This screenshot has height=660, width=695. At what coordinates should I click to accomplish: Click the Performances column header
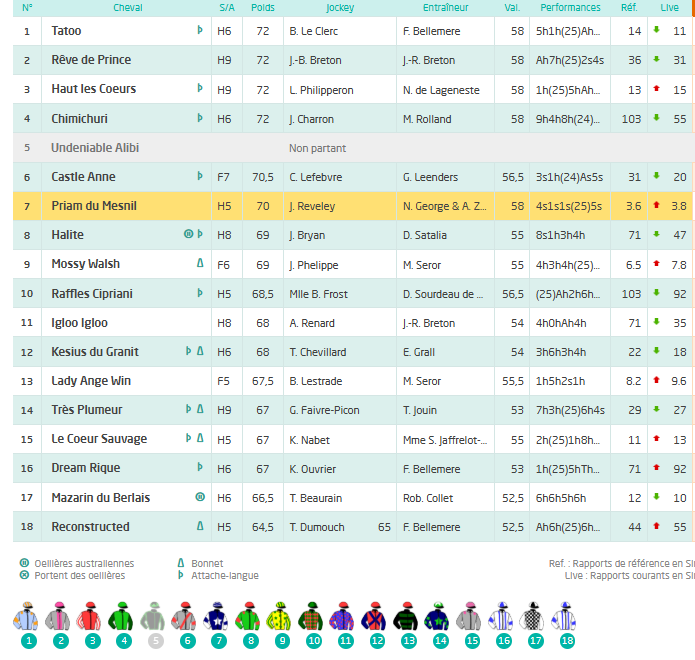(570, 7)
